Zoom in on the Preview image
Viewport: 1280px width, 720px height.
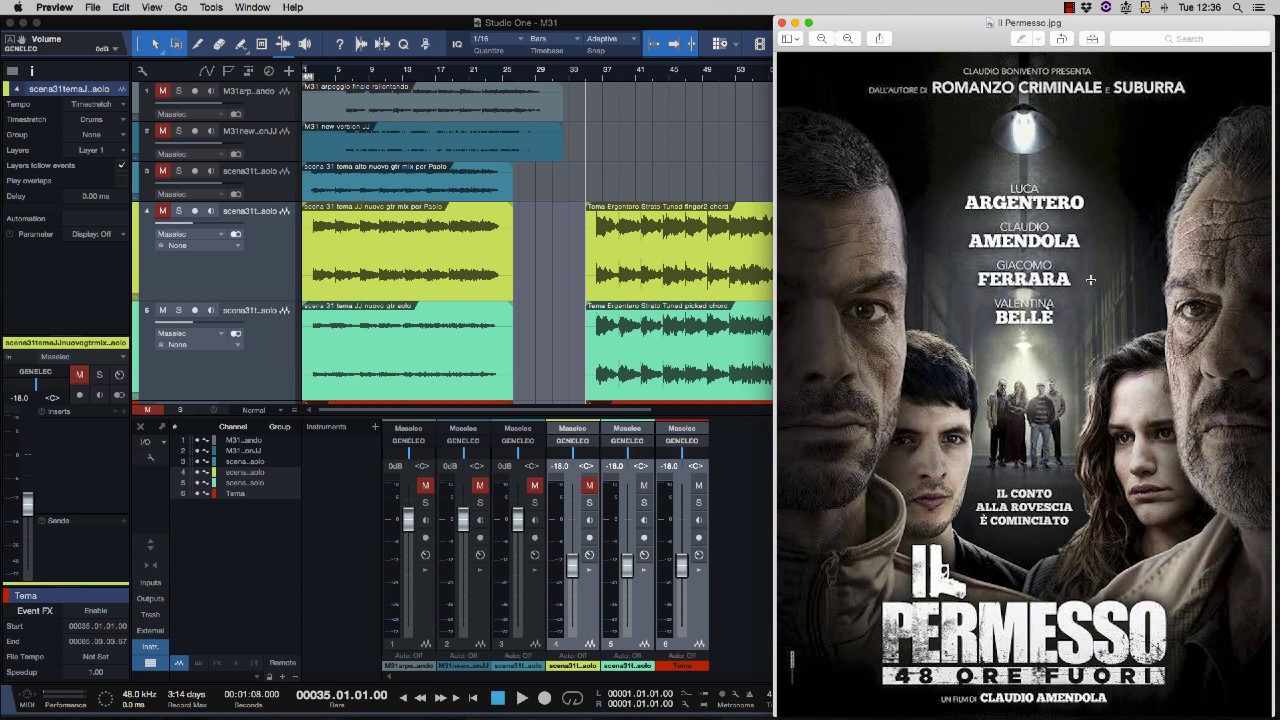(x=848, y=38)
